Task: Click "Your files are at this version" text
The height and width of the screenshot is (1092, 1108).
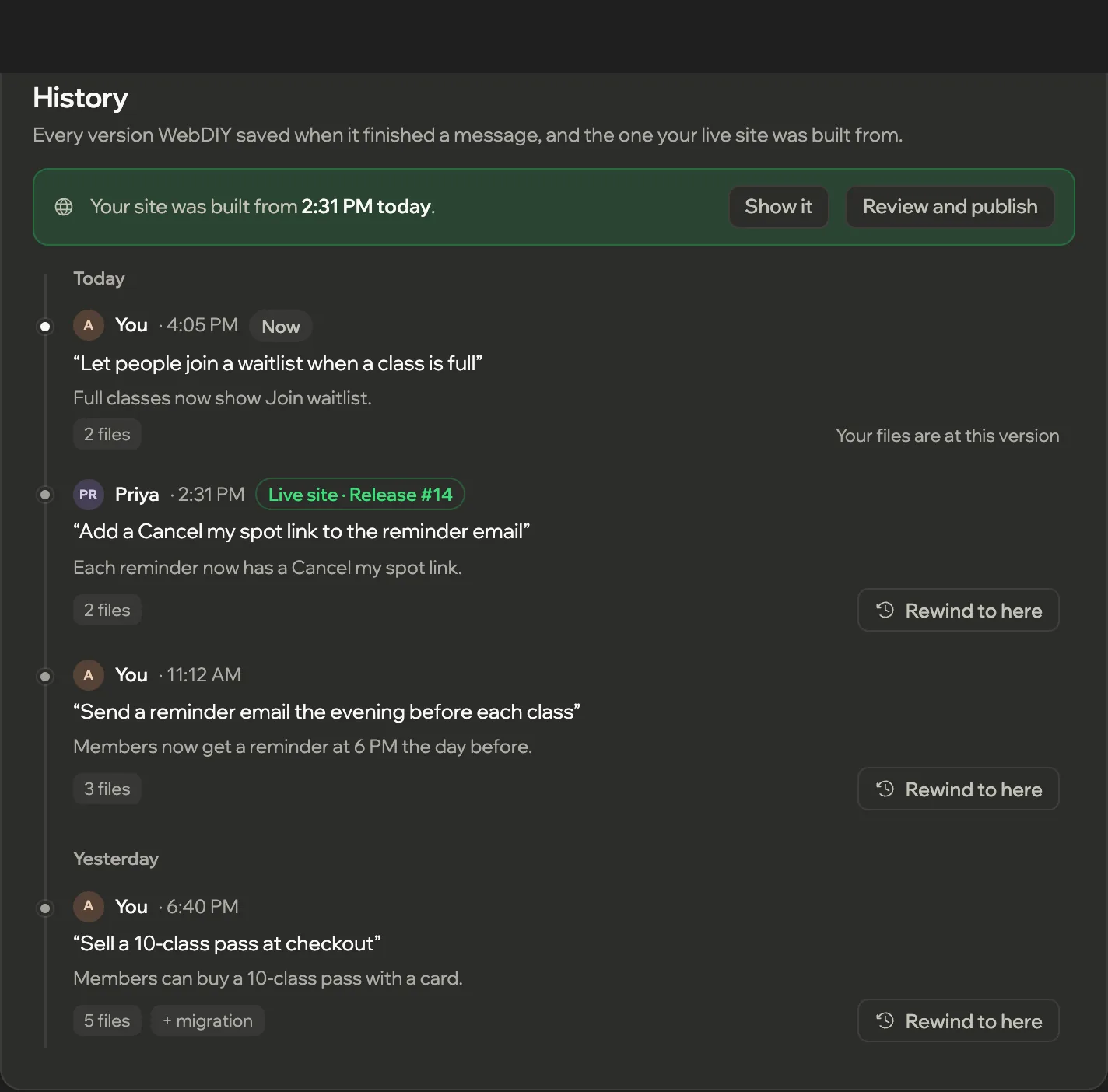Action: 948,436
